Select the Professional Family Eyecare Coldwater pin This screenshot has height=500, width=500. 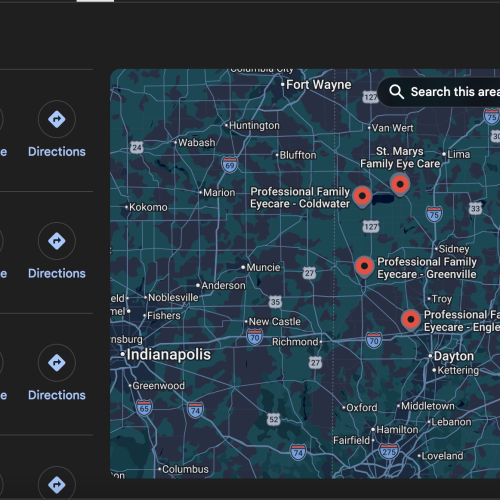pyautogui.click(x=362, y=197)
